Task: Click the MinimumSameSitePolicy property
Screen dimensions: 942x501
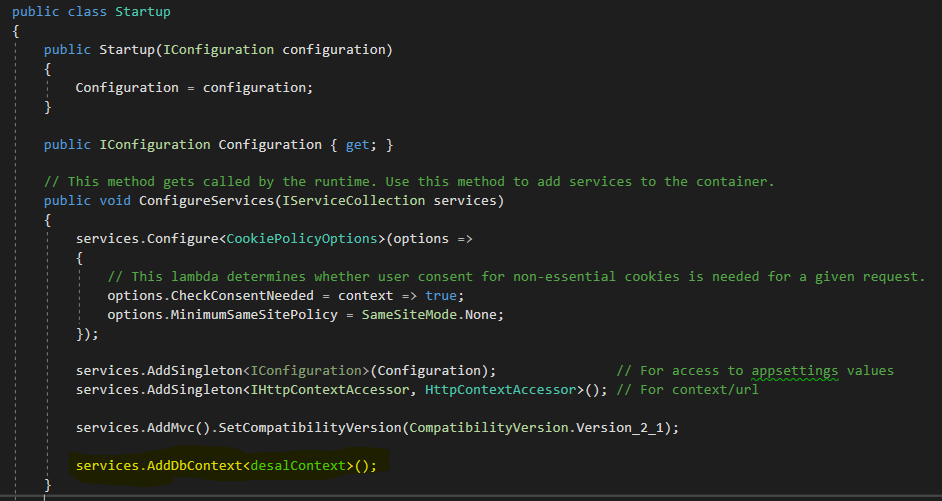Action: pos(263,314)
